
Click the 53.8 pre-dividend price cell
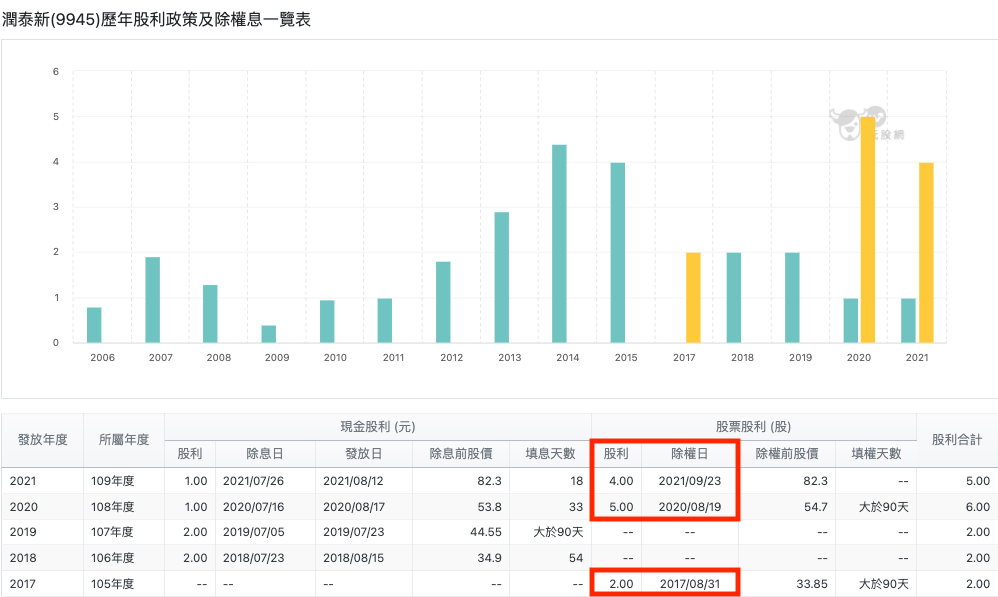tap(461, 507)
